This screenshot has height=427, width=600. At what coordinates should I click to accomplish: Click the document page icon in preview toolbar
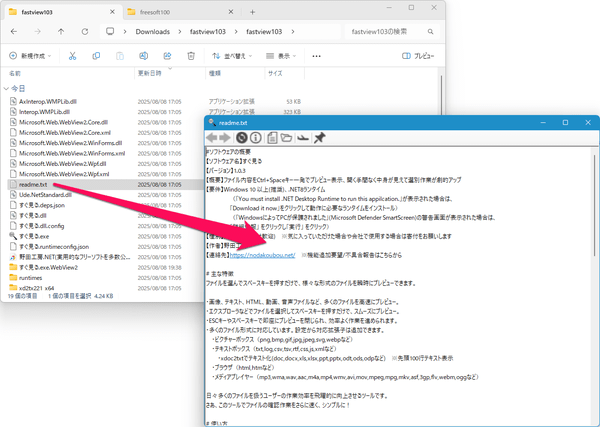click(x=272, y=138)
